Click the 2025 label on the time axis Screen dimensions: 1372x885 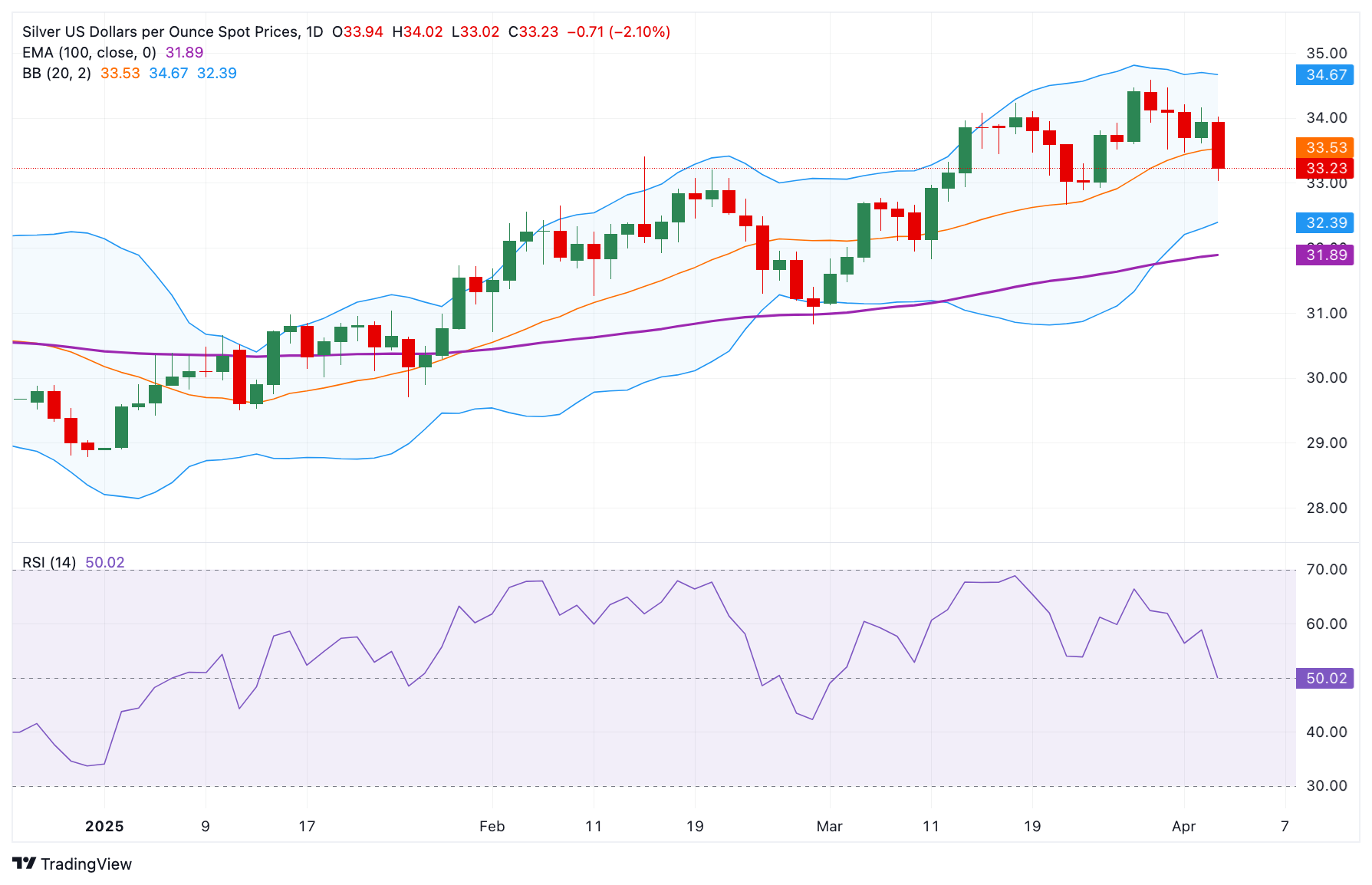[104, 826]
